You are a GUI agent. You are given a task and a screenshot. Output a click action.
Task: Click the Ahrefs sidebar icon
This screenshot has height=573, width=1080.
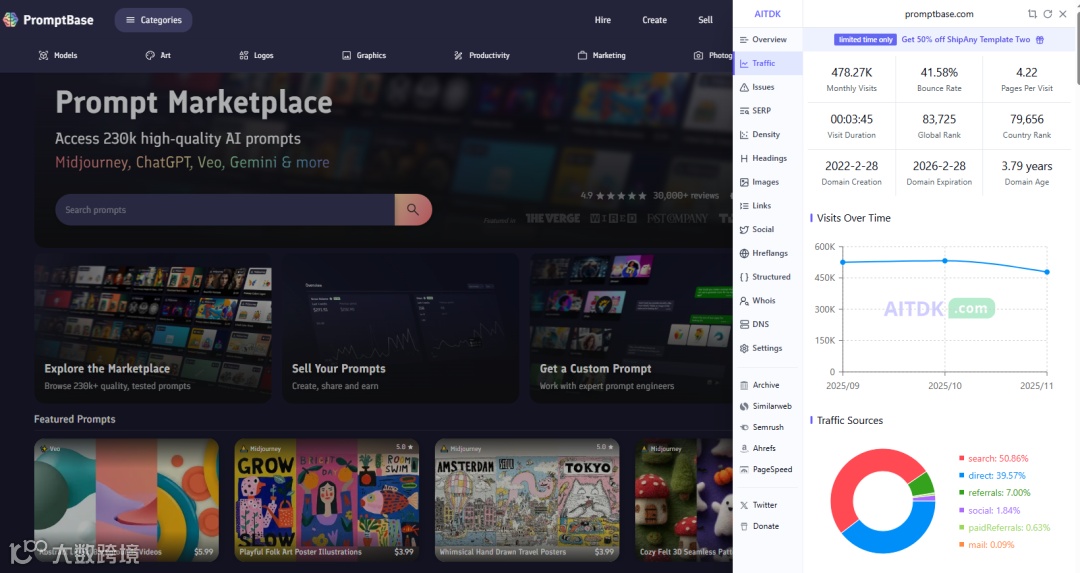point(744,448)
